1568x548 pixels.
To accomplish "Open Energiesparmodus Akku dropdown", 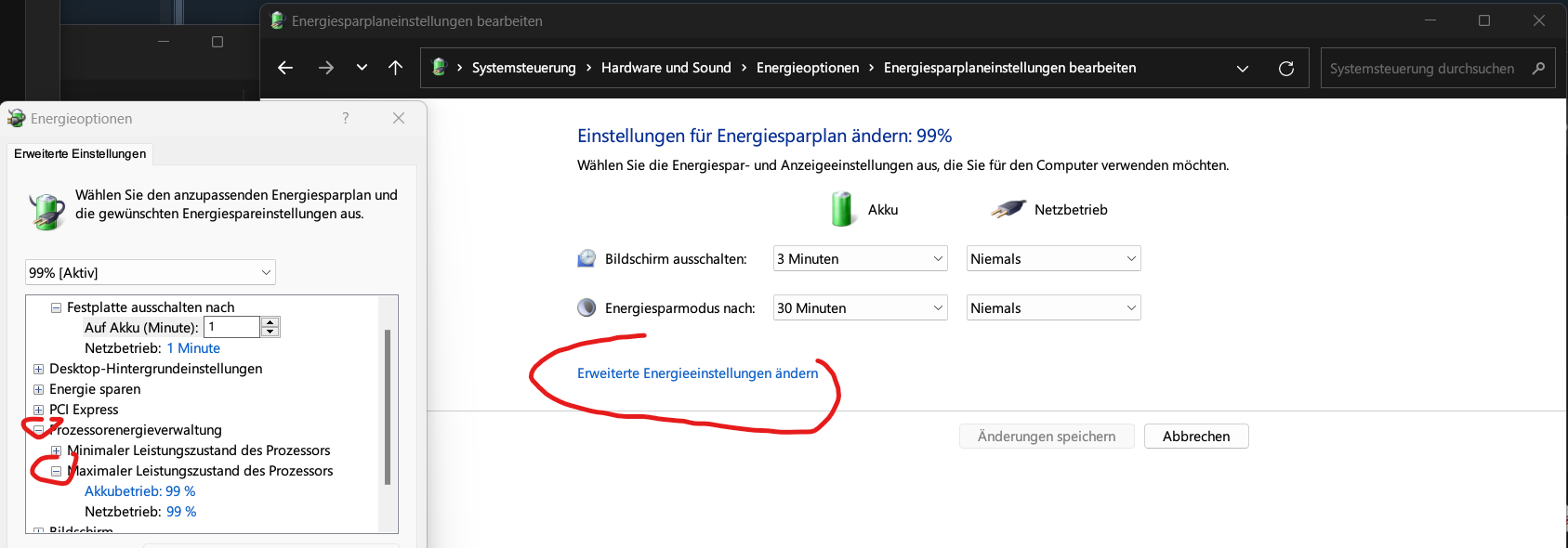I will click(860, 308).
